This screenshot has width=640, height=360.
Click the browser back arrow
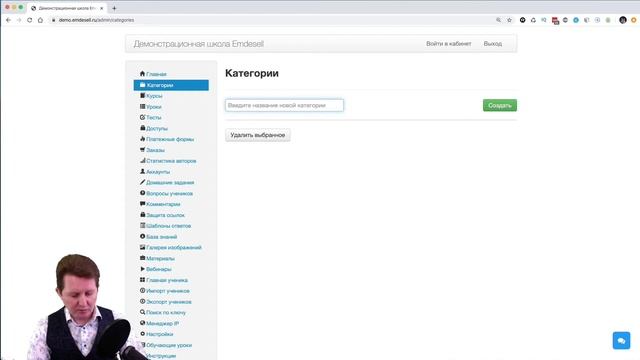coord(9,20)
